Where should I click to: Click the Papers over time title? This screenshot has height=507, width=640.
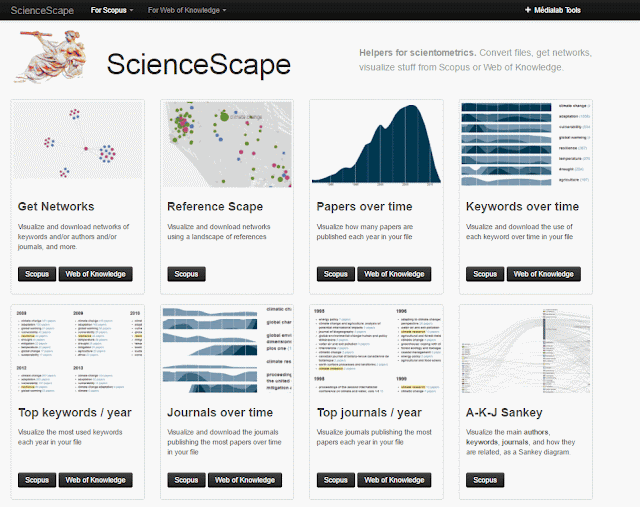(x=364, y=207)
